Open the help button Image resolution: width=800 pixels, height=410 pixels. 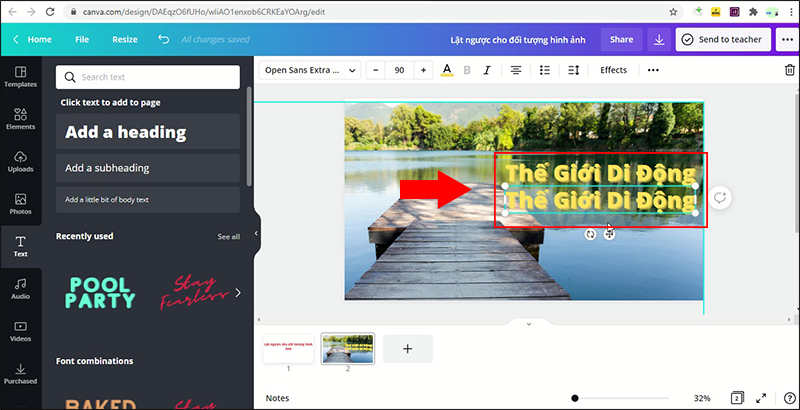tap(788, 398)
